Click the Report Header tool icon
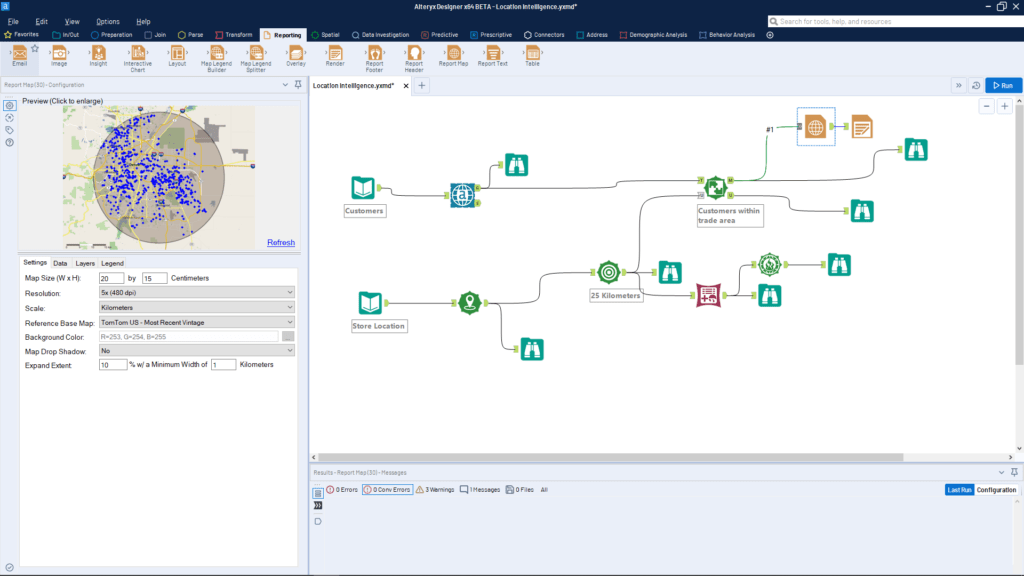This screenshot has width=1024, height=576. click(x=414, y=53)
